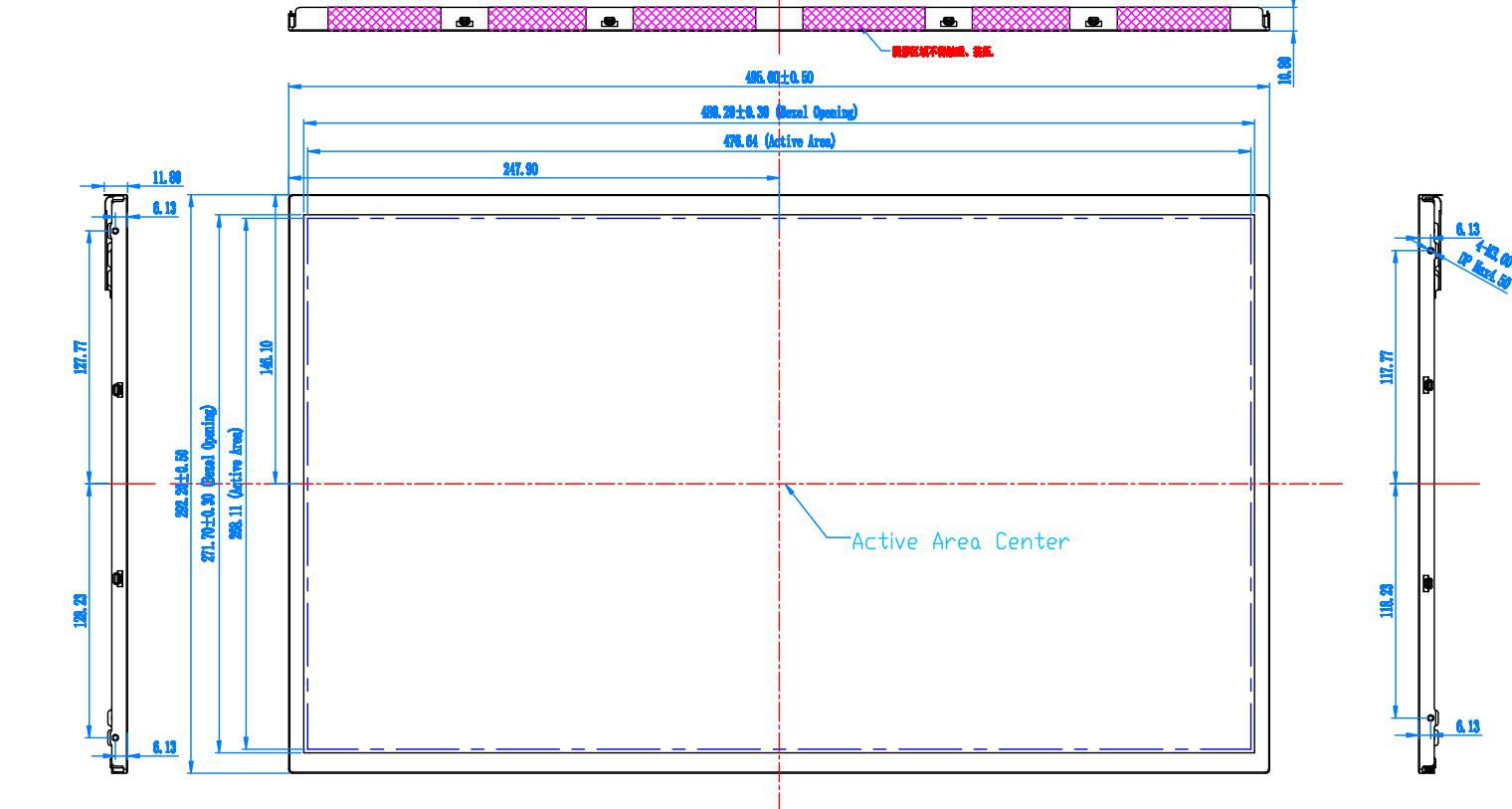1512x809 pixels.
Task: Click the overall width dimension 495.60±0.50
Action: (779, 78)
